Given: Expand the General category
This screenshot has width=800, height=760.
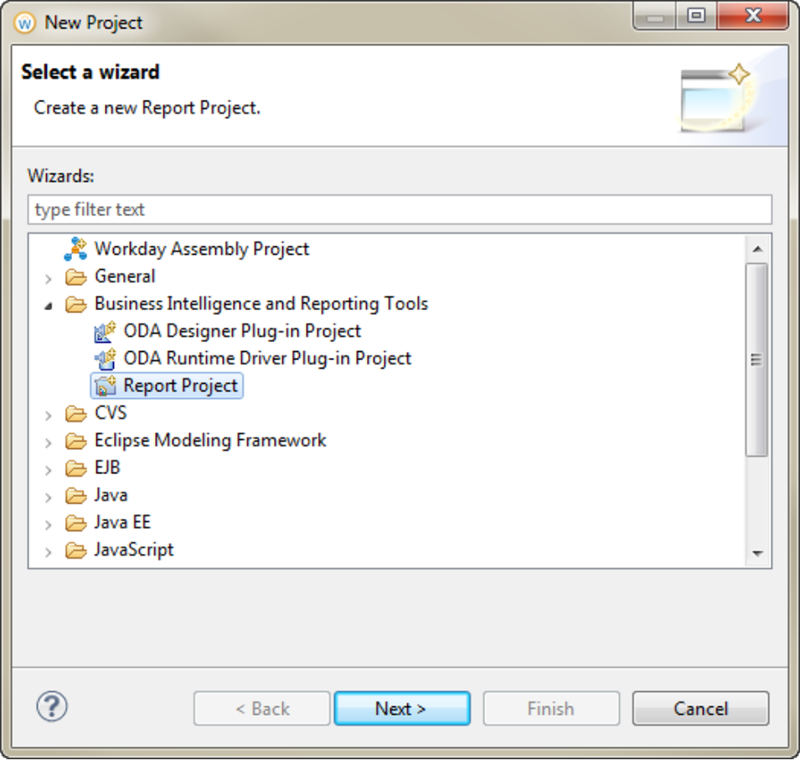Looking at the screenshot, I should tap(48, 278).
